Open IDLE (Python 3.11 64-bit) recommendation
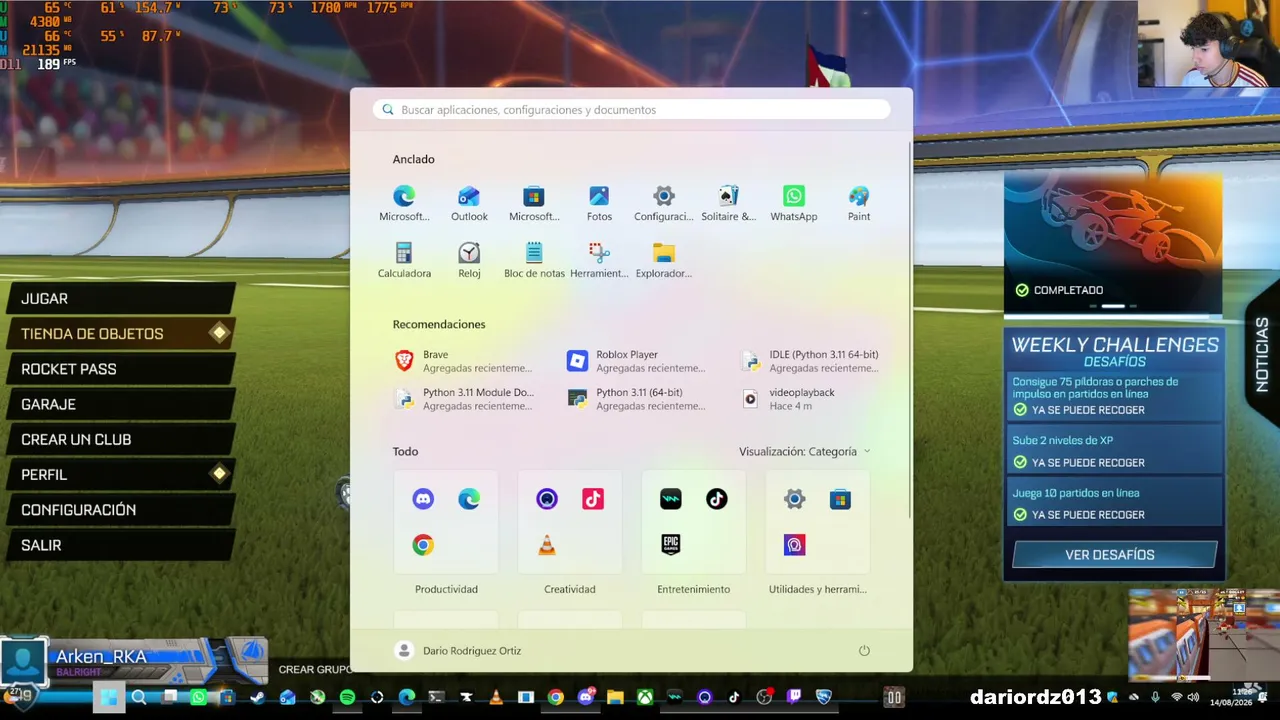Screen dimensions: 1280x720 [x=812, y=361]
